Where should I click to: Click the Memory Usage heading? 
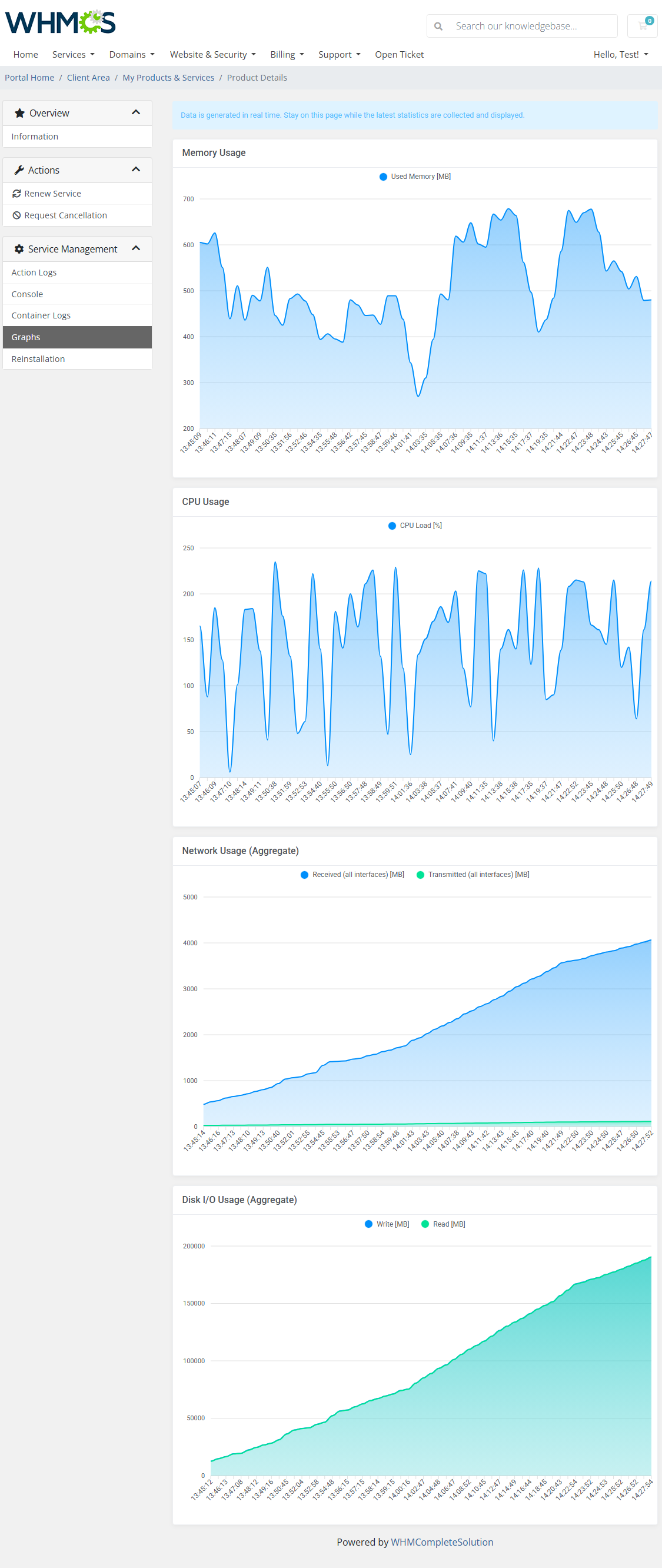click(214, 153)
